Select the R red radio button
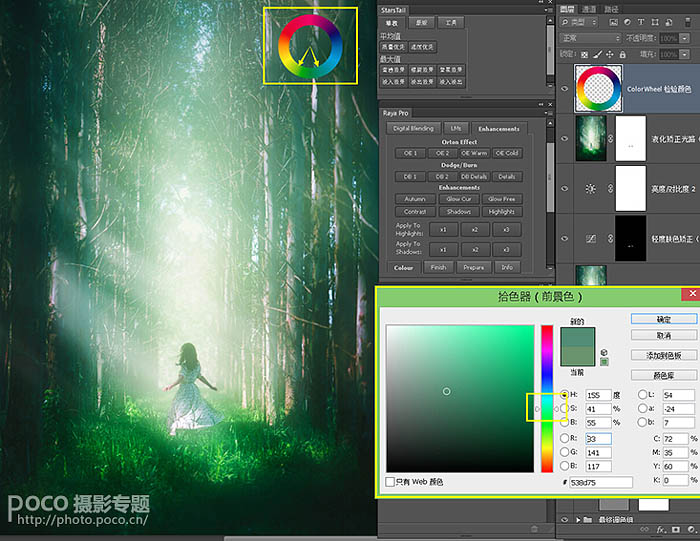 click(x=564, y=438)
